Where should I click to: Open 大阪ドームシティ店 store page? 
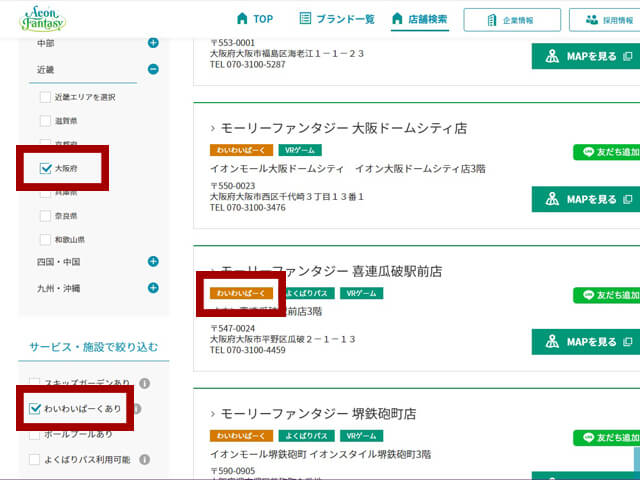click(344, 129)
